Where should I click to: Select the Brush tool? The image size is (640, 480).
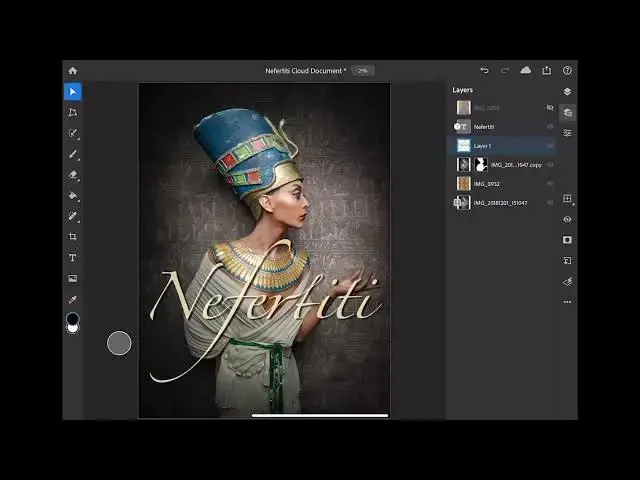pyautogui.click(x=73, y=154)
